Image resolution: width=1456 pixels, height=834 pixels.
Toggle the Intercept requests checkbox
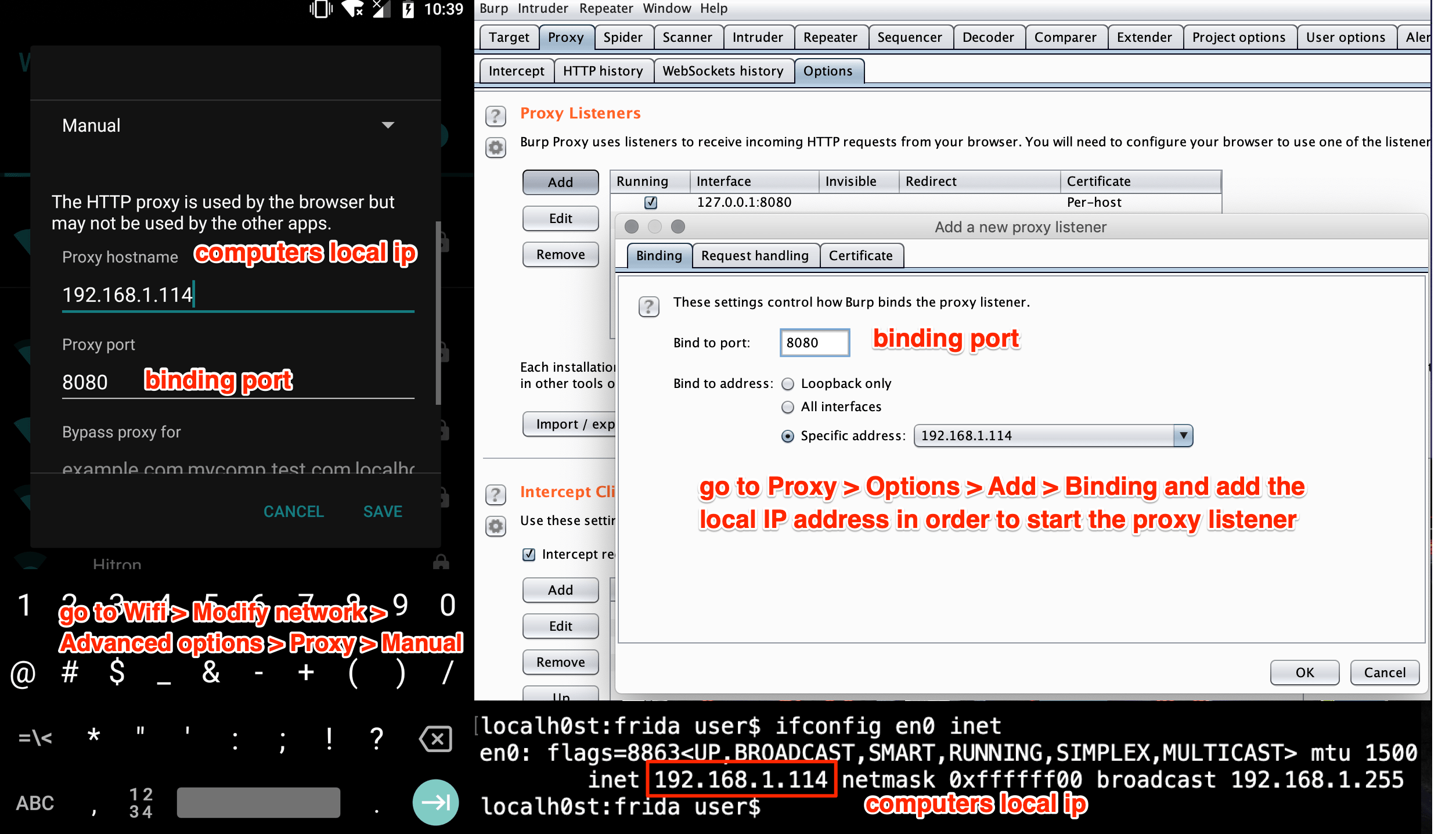pyautogui.click(x=529, y=555)
